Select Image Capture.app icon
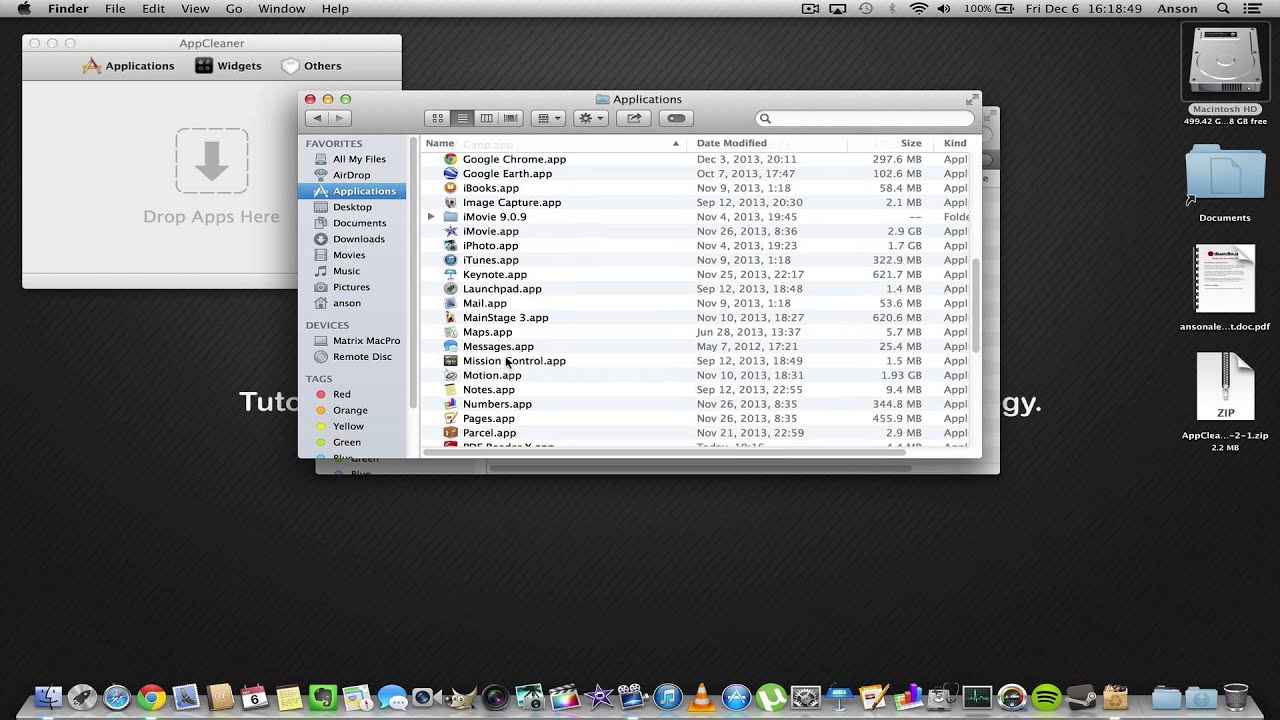This screenshot has height=720, width=1280. (x=450, y=202)
